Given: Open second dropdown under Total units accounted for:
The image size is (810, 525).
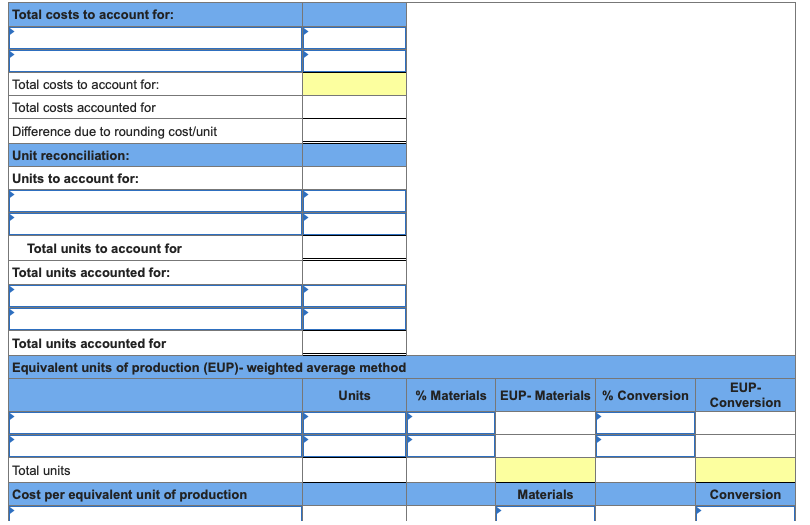Looking at the screenshot, I should 155,319.
